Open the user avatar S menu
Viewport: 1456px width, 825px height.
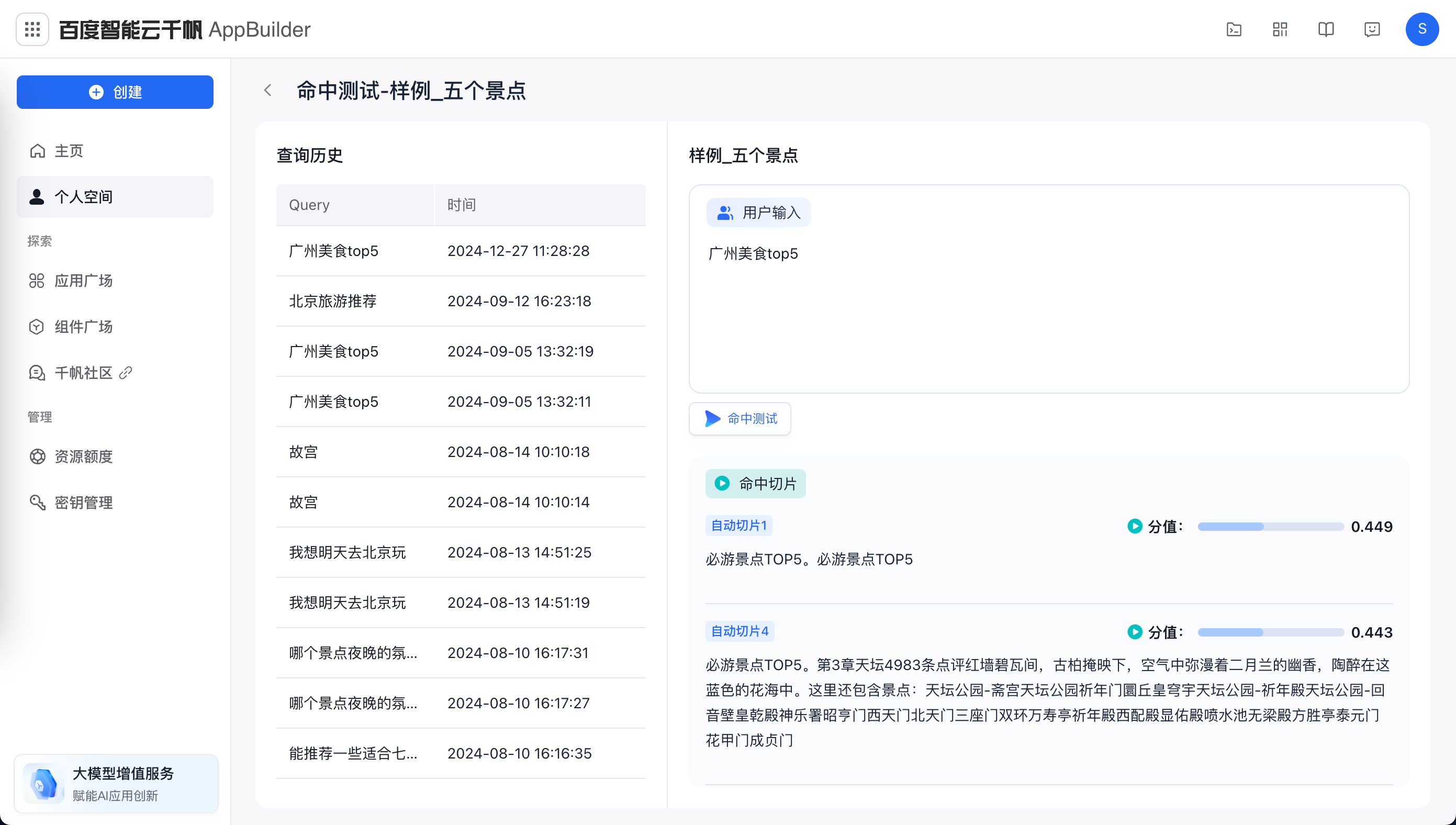tap(1422, 29)
